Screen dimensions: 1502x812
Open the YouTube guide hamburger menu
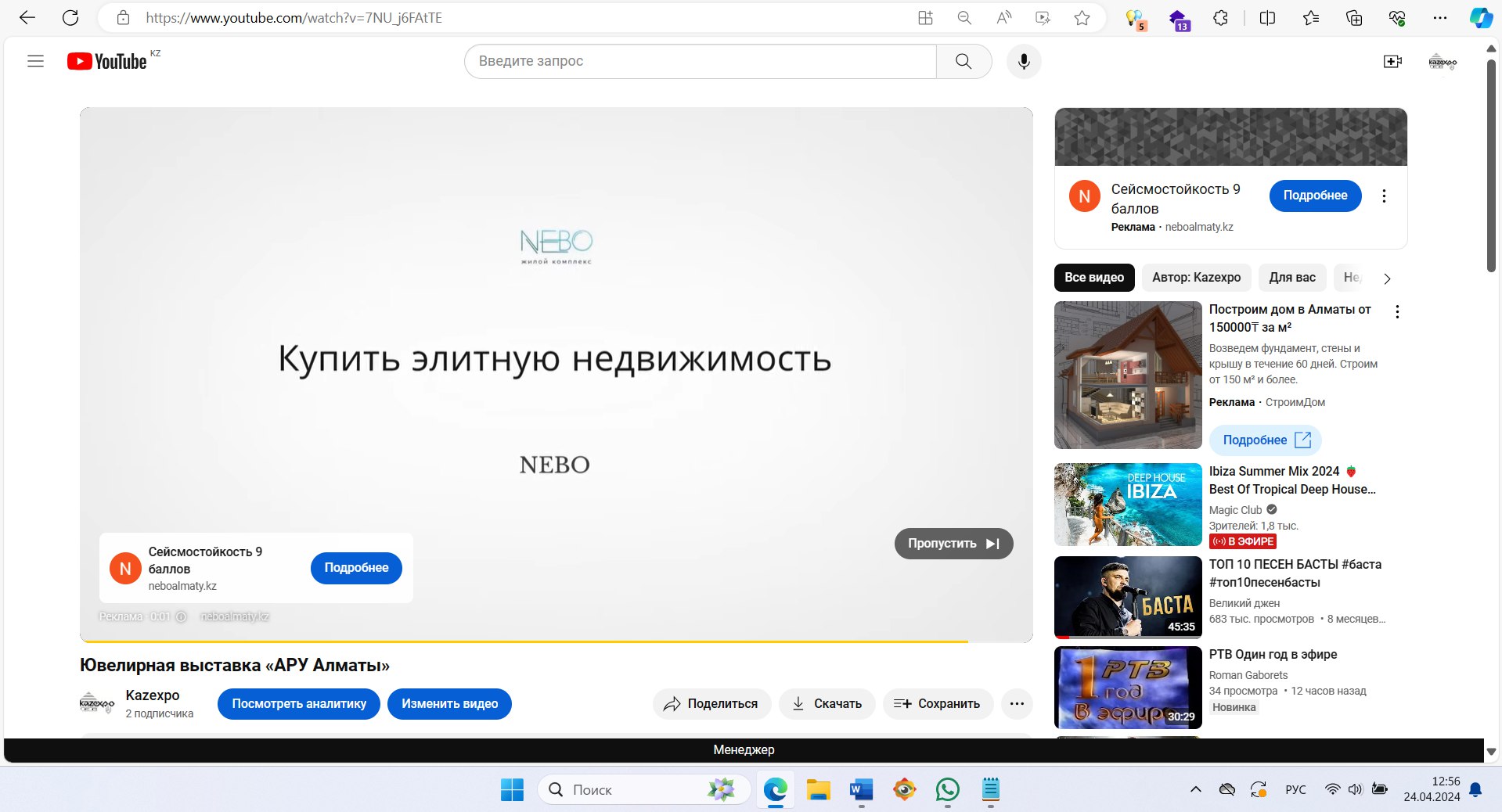click(x=35, y=61)
